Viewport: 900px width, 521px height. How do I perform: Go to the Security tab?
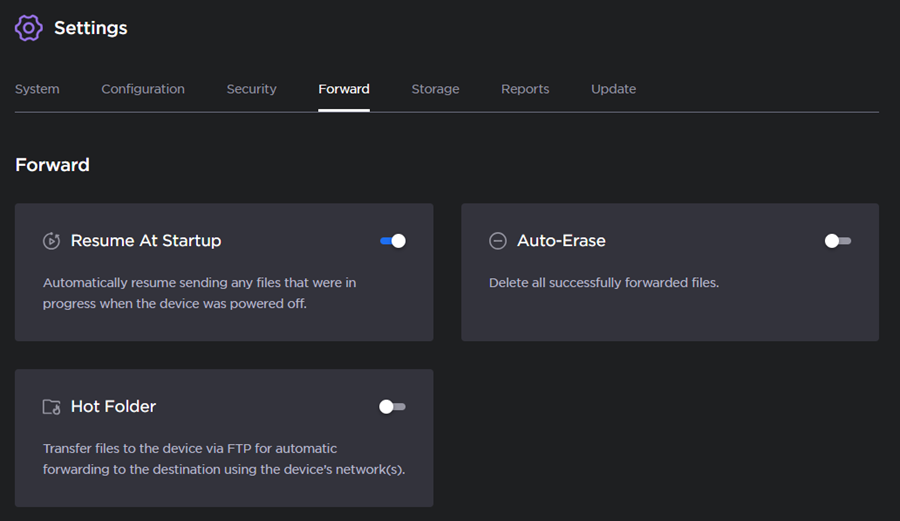pos(251,89)
